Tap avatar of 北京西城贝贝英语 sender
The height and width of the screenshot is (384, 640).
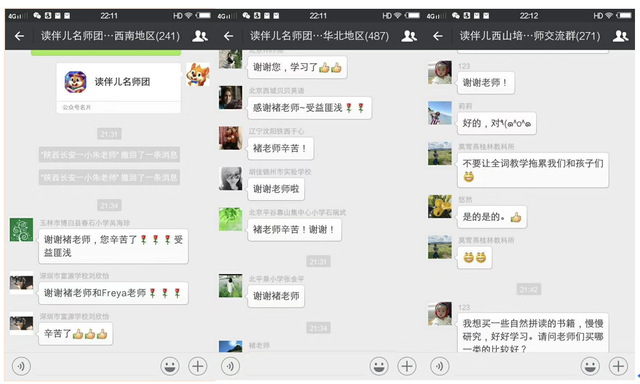tap(231, 97)
